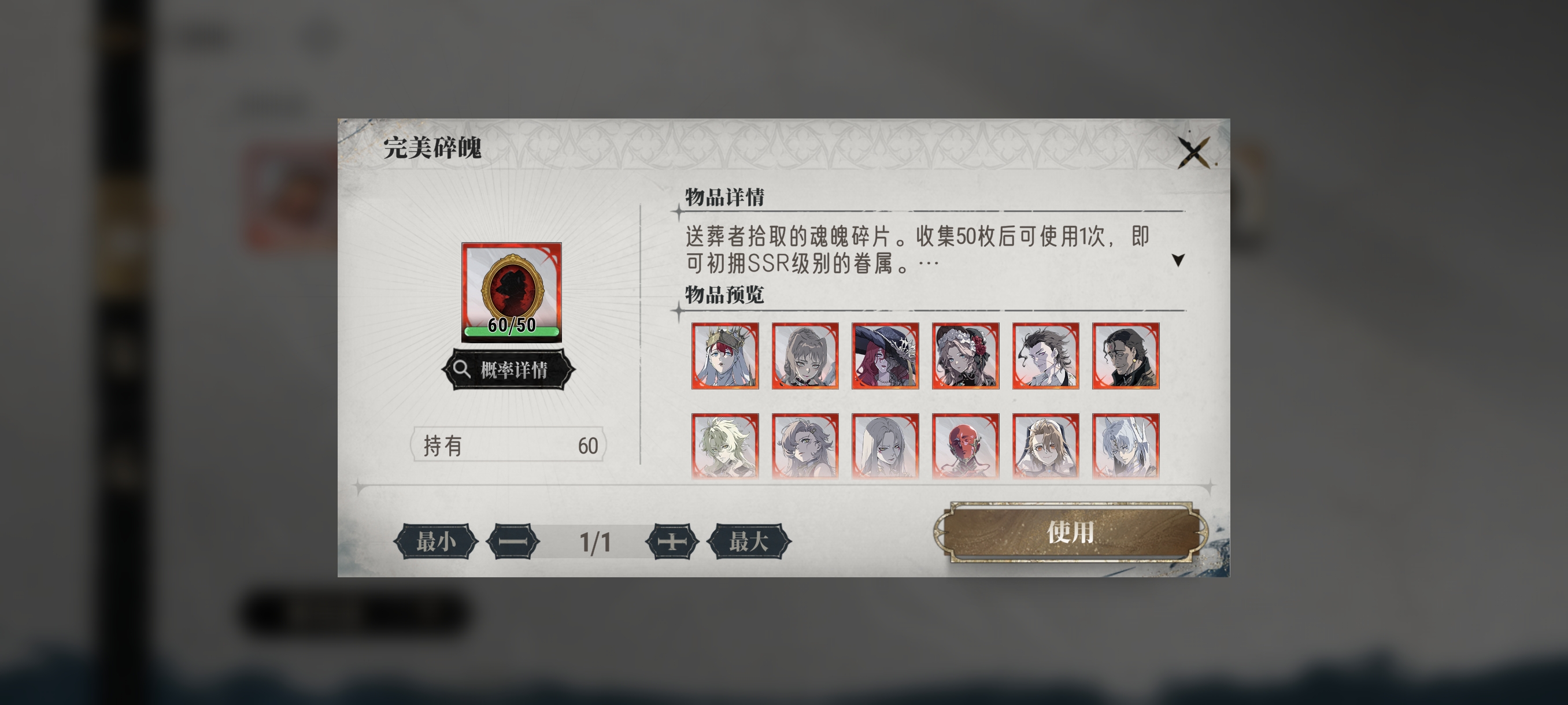The width and height of the screenshot is (1568, 705).
Task: Decrease quantity with the minus button
Action: [x=513, y=541]
